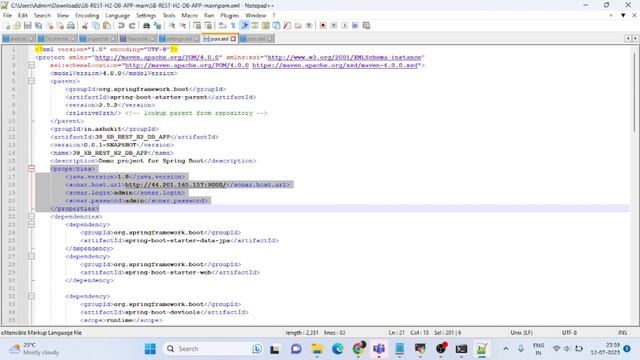Close the active pom.xml tab with its red X

233,39
